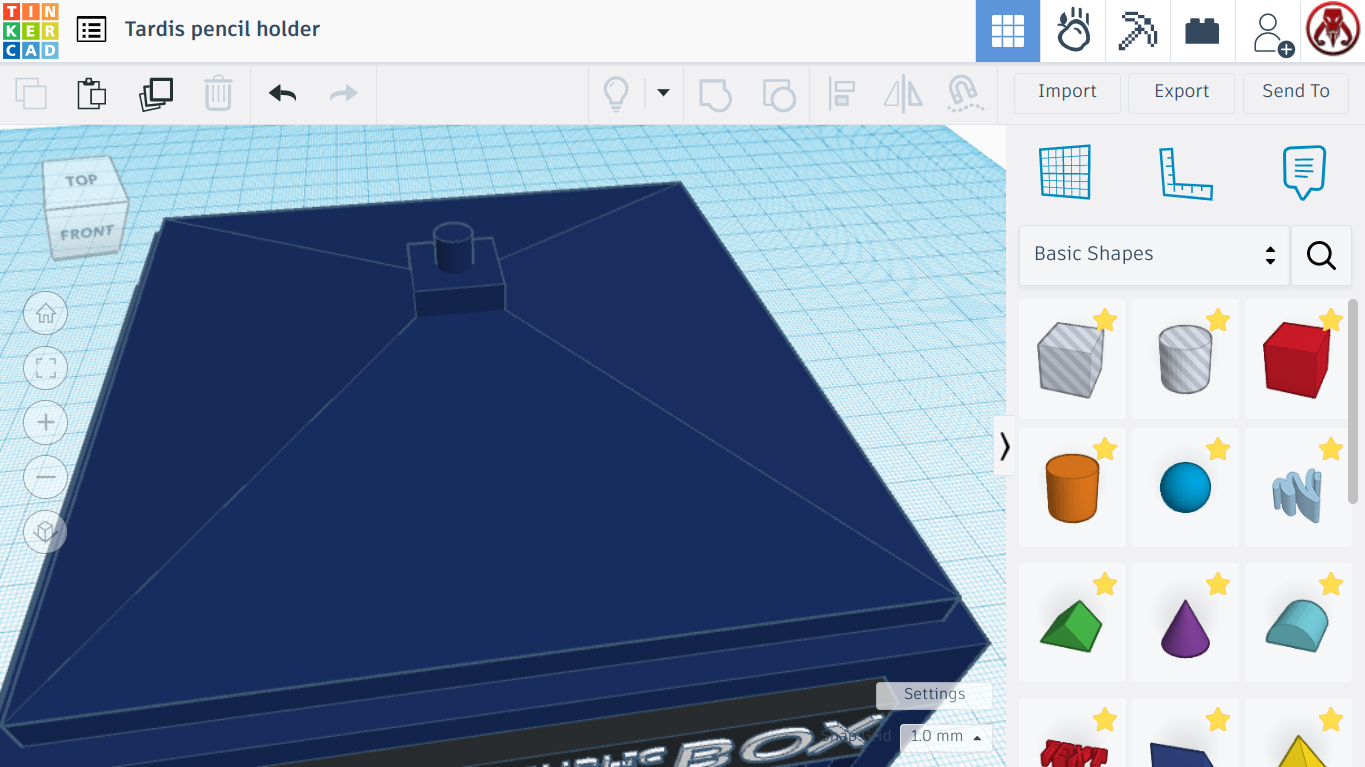Image resolution: width=1365 pixels, height=767 pixels.
Task: Select the Cylinder hole shape
Action: point(1185,358)
